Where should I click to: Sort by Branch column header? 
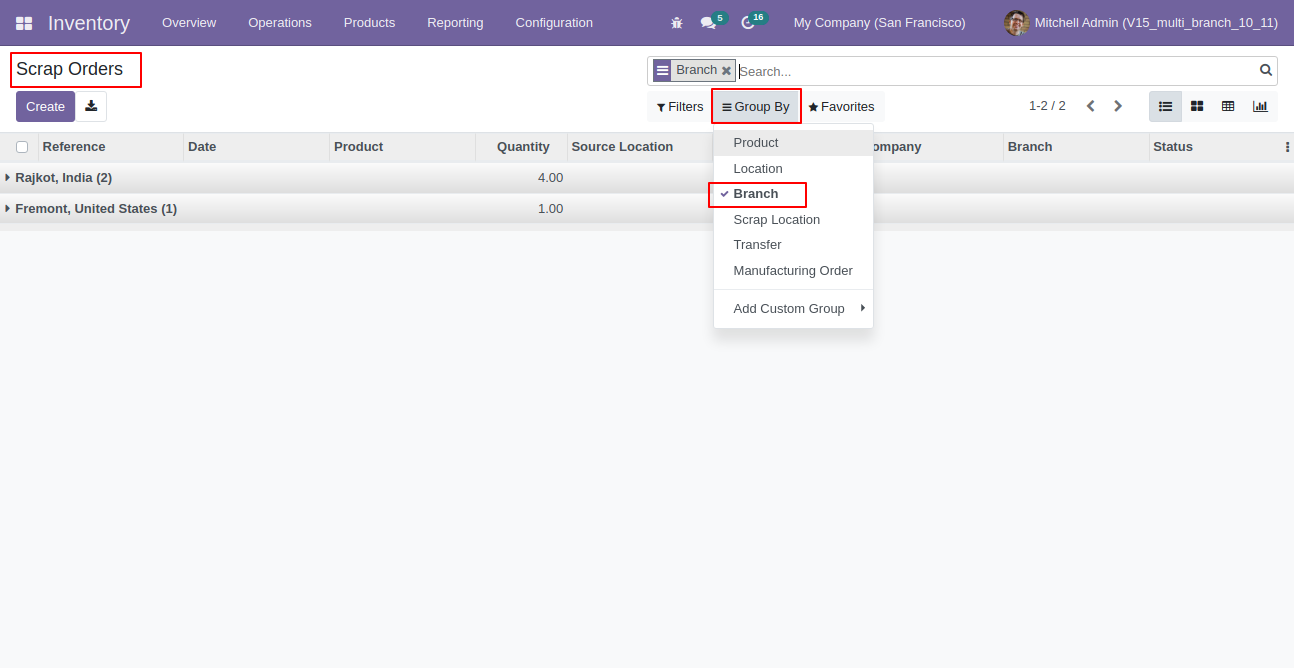tap(1076, 147)
